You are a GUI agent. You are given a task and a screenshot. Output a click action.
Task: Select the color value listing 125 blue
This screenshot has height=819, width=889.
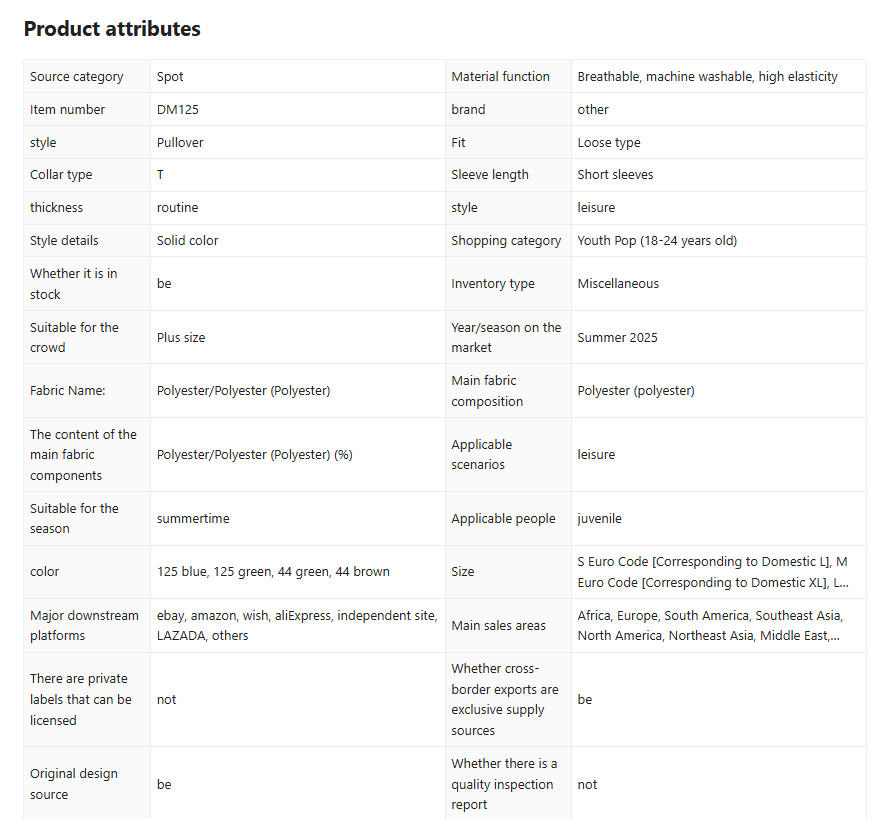pyautogui.click(x=273, y=572)
